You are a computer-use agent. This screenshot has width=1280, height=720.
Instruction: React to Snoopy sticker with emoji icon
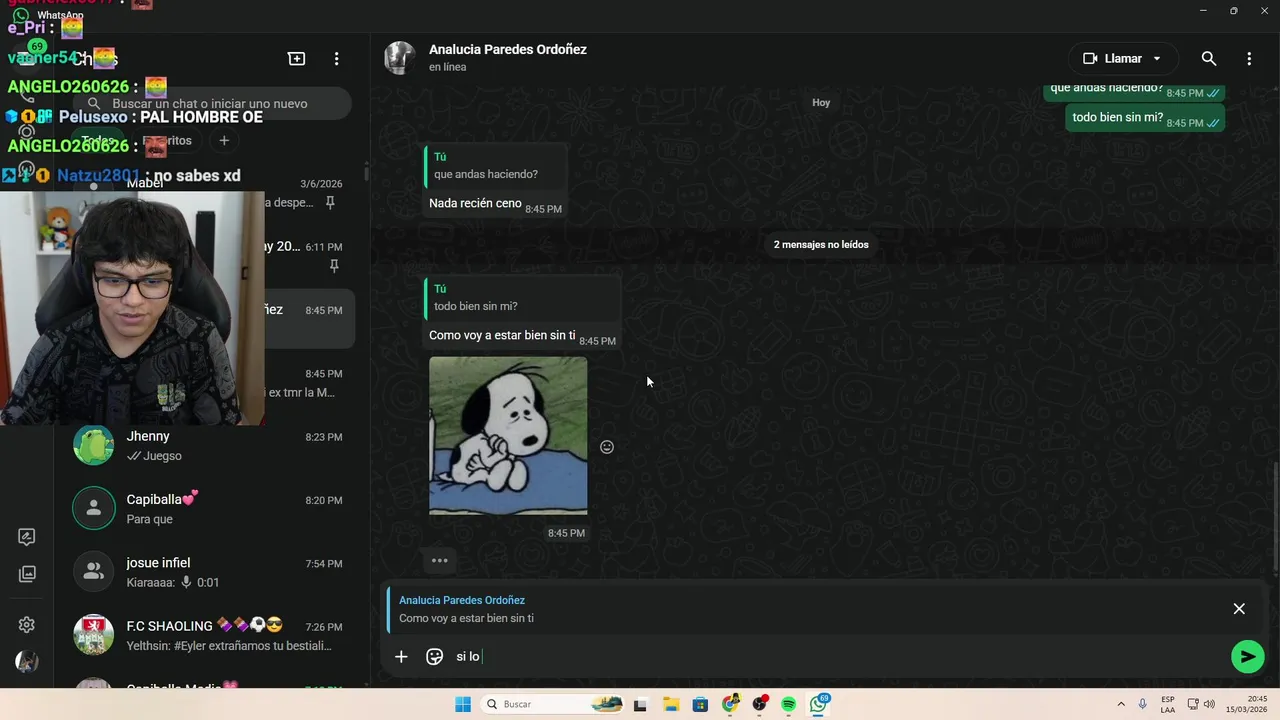pyautogui.click(x=607, y=447)
